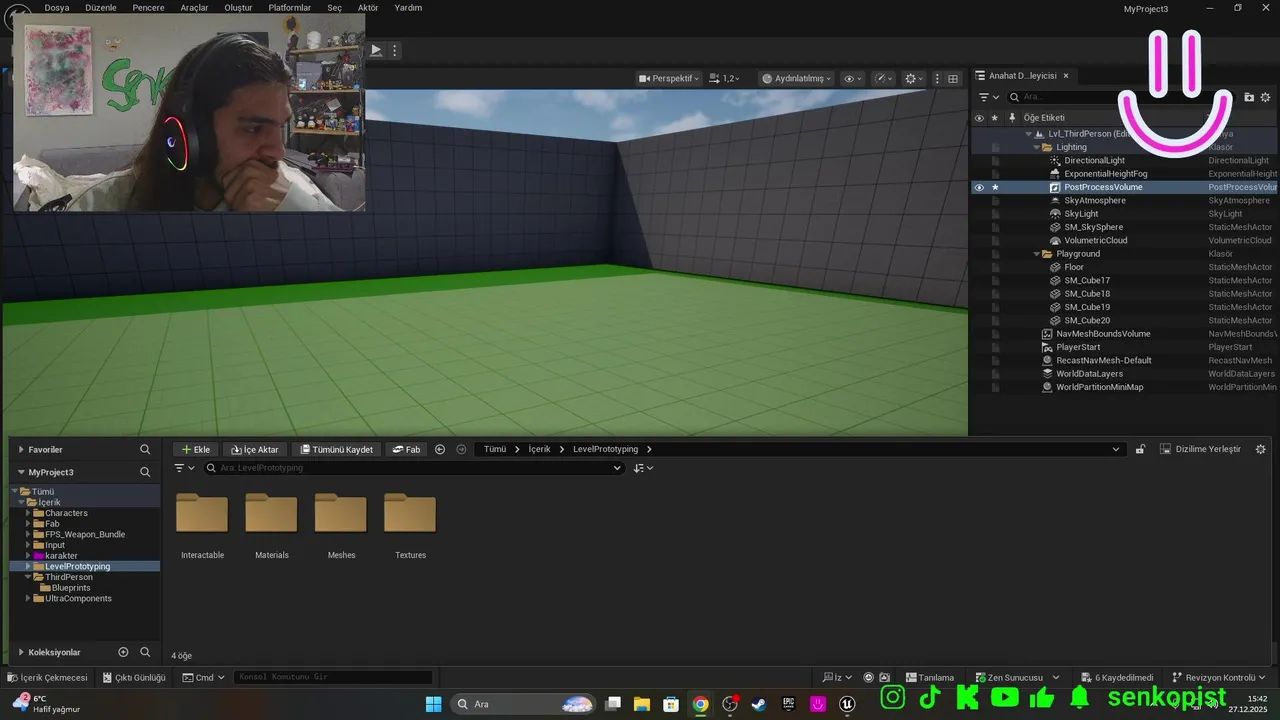The image size is (1280, 720).
Task: Click Dizilime Yerleştir dock button
Action: click(1200, 449)
